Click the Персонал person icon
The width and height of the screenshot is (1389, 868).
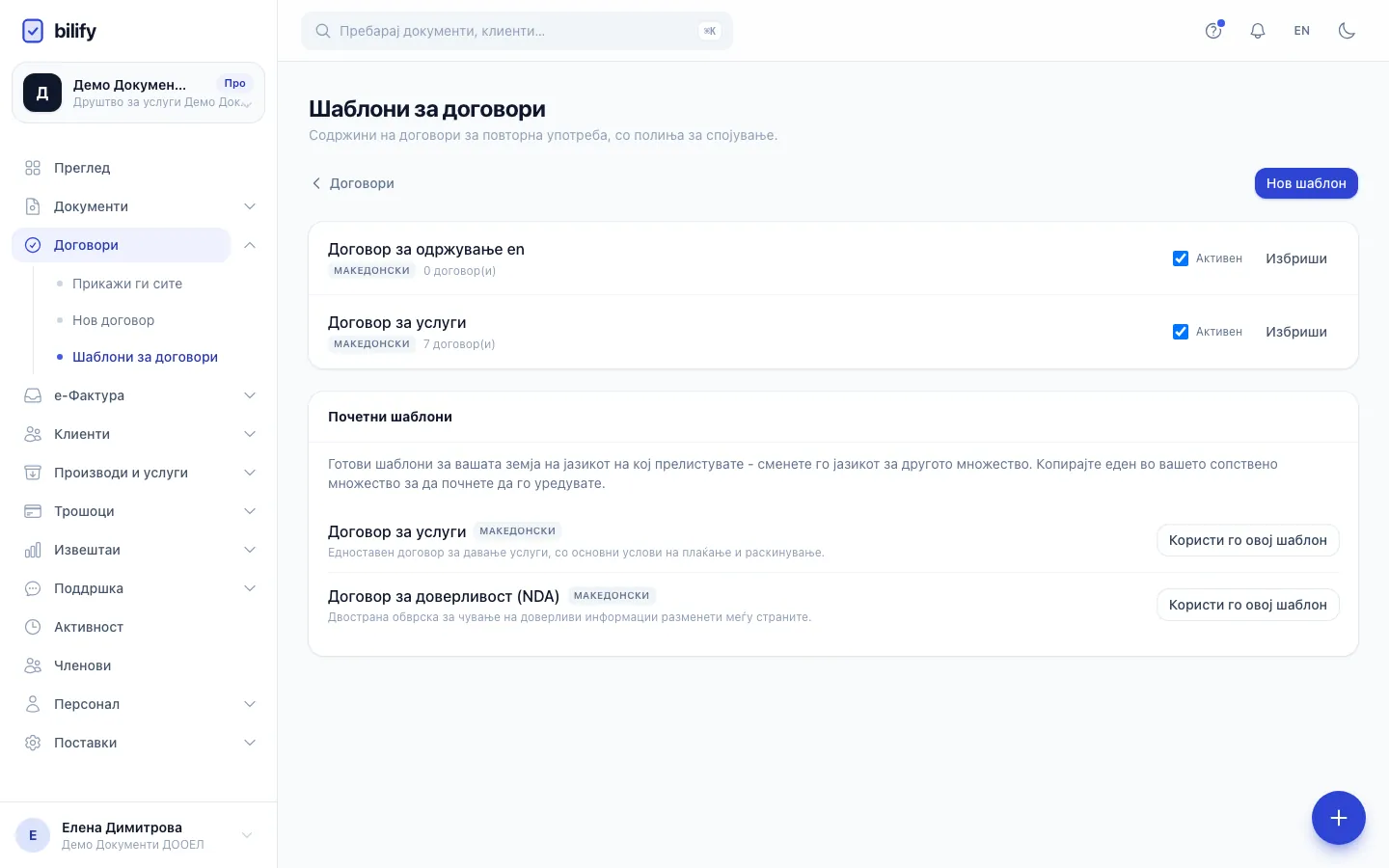point(33,704)
